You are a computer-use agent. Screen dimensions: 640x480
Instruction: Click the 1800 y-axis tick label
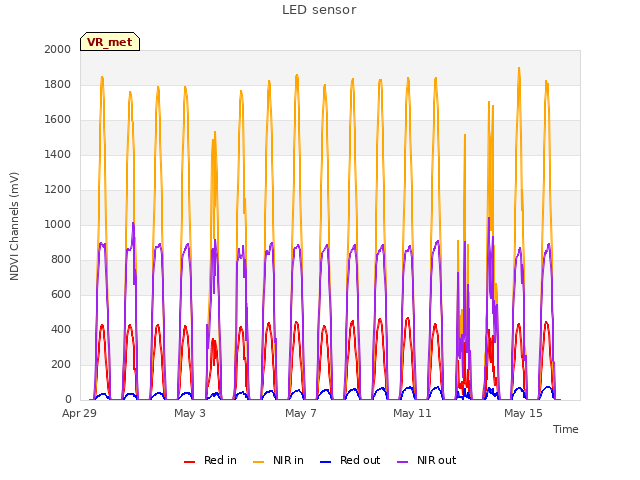(58, 84)
